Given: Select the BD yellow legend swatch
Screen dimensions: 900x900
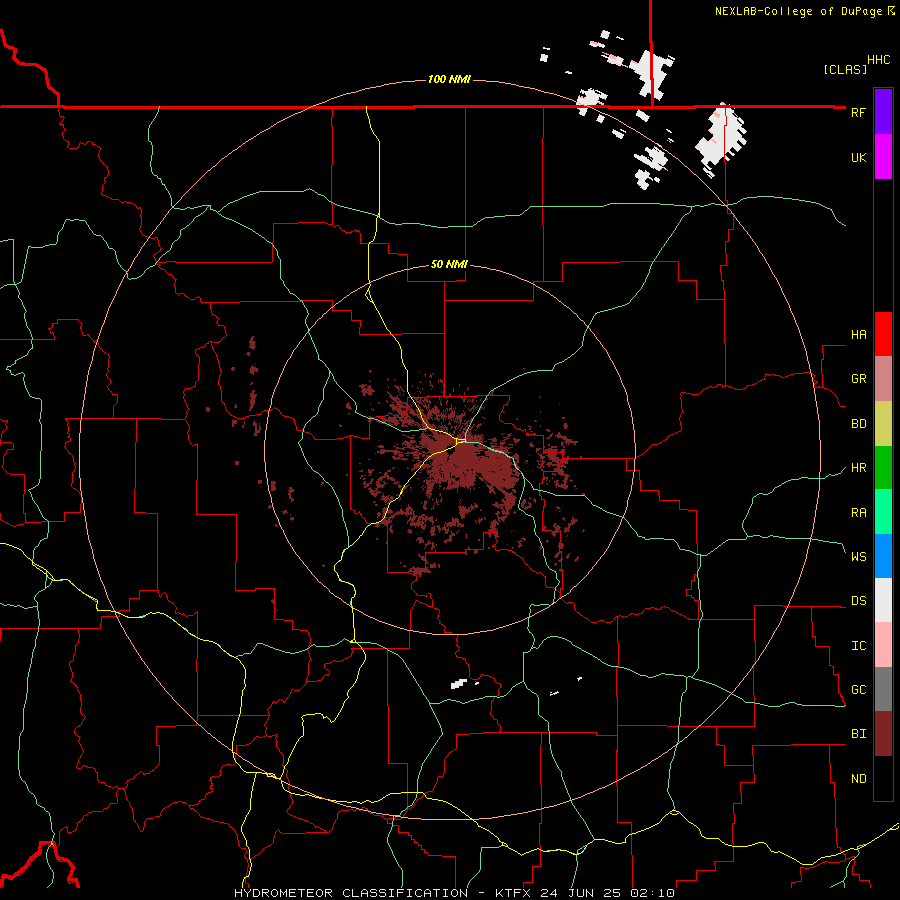Looking at the screenshot, I should coord(883,423).
